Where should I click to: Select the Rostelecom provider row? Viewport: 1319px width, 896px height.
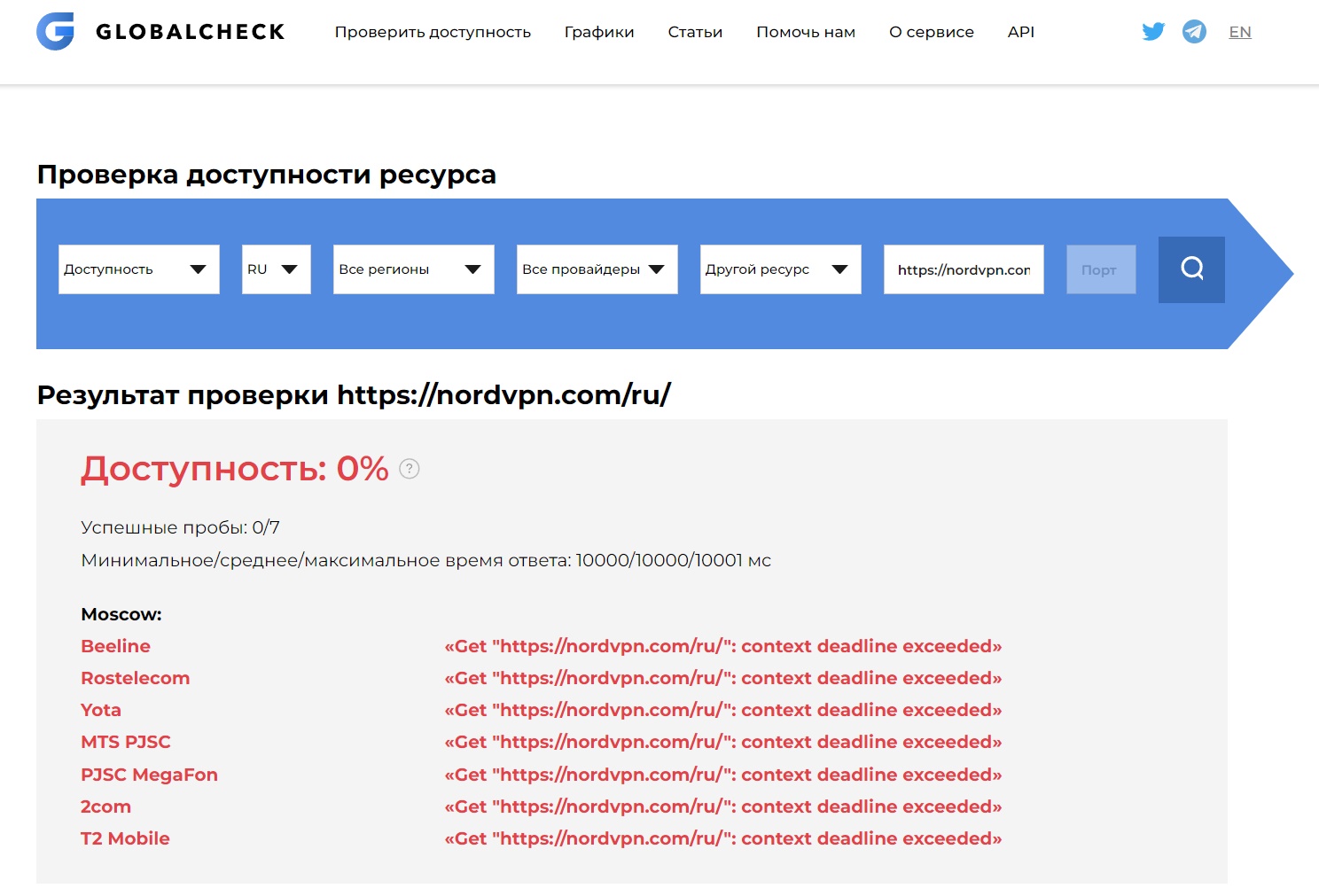tap(135, 678)
